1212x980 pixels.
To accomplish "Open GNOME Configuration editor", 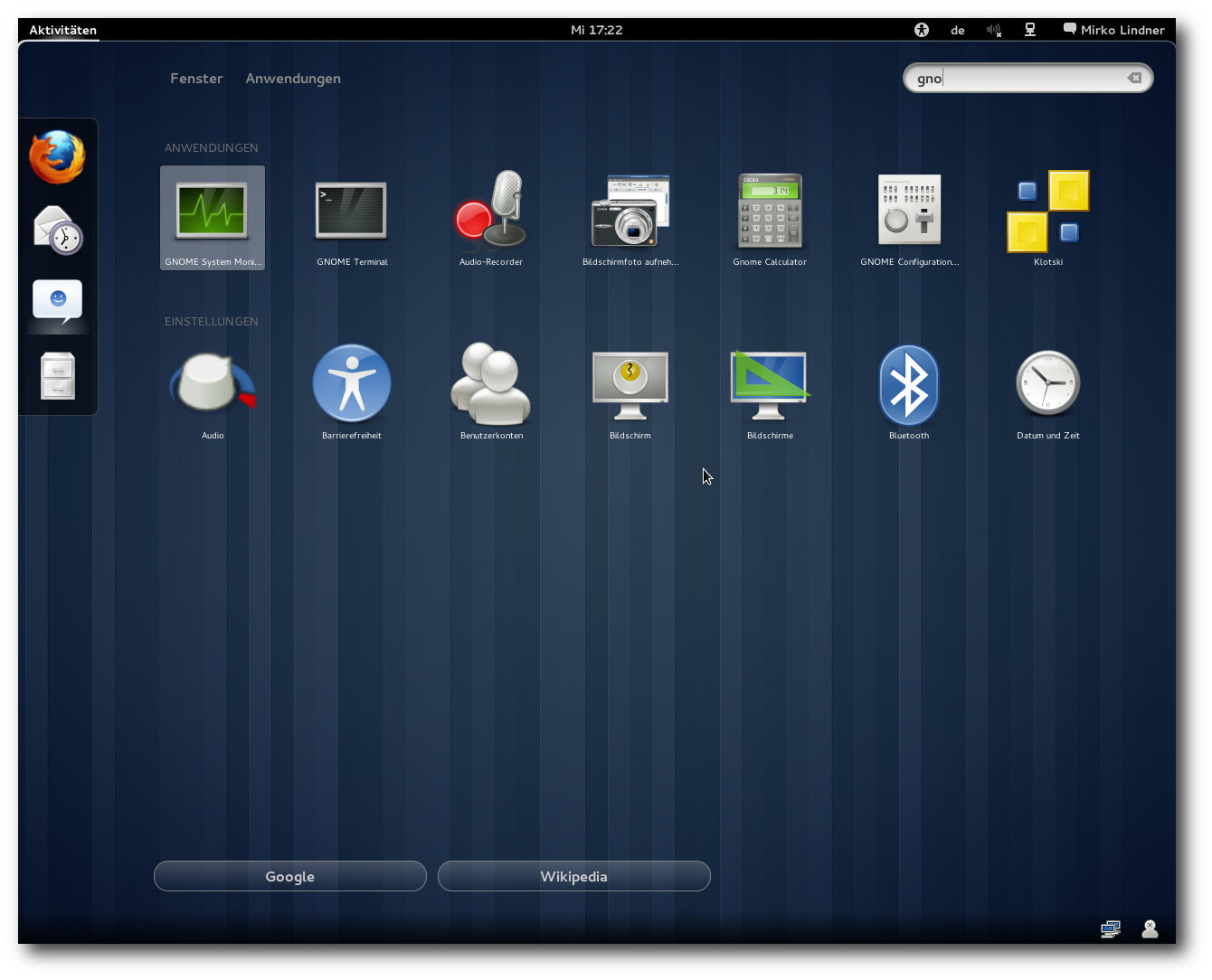I will coord(909,218).
